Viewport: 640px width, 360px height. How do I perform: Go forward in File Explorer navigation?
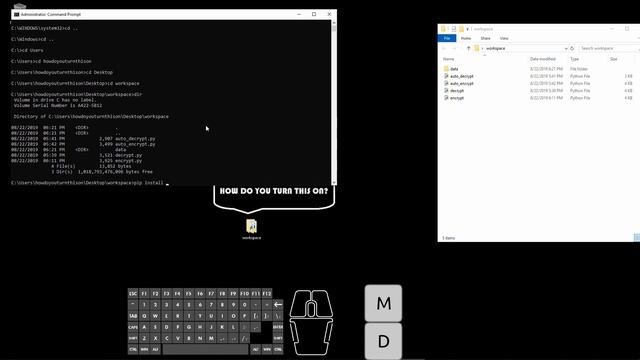[x=453, y=48]
